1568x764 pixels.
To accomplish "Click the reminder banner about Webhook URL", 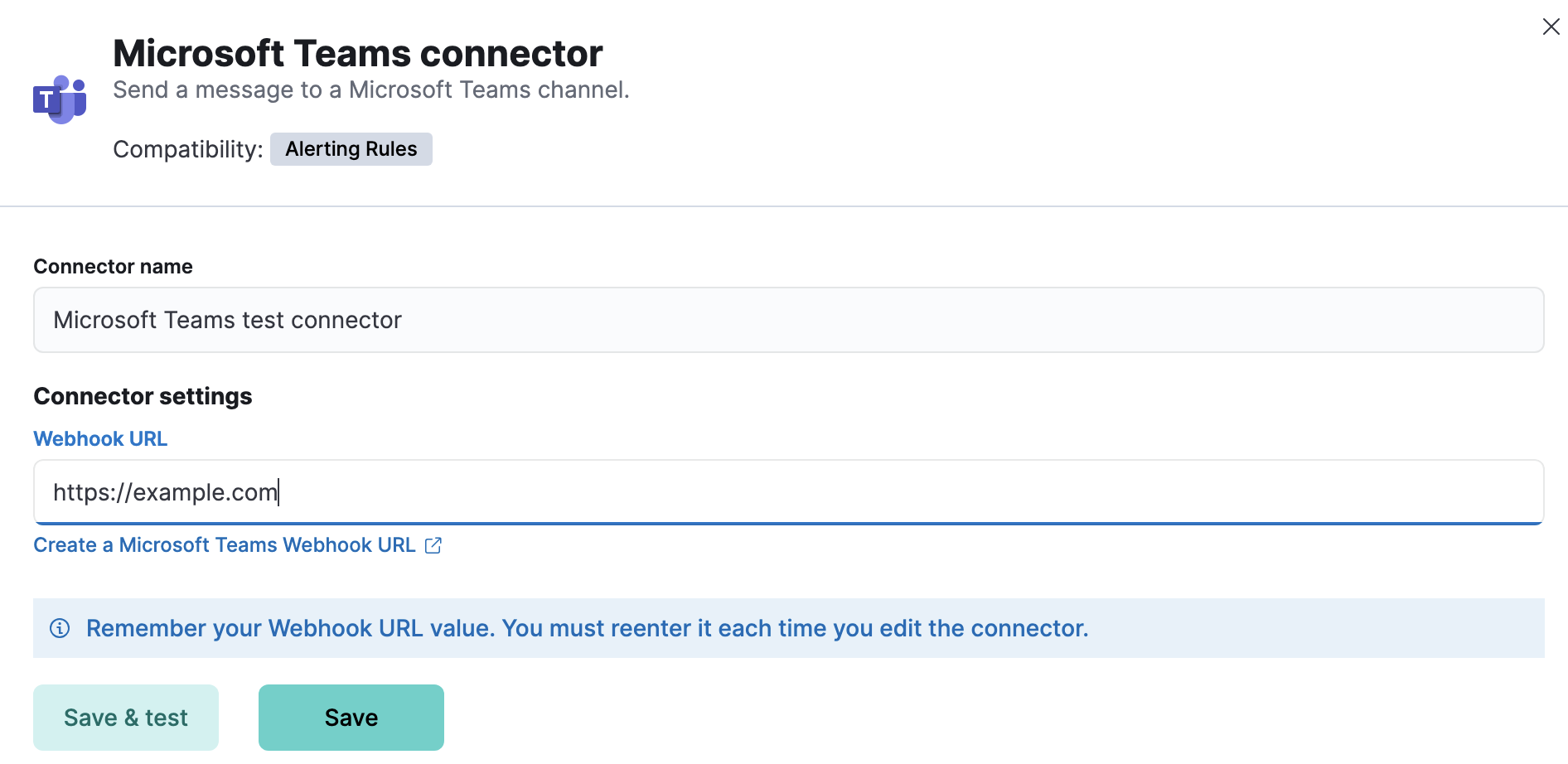I will 587,628.
